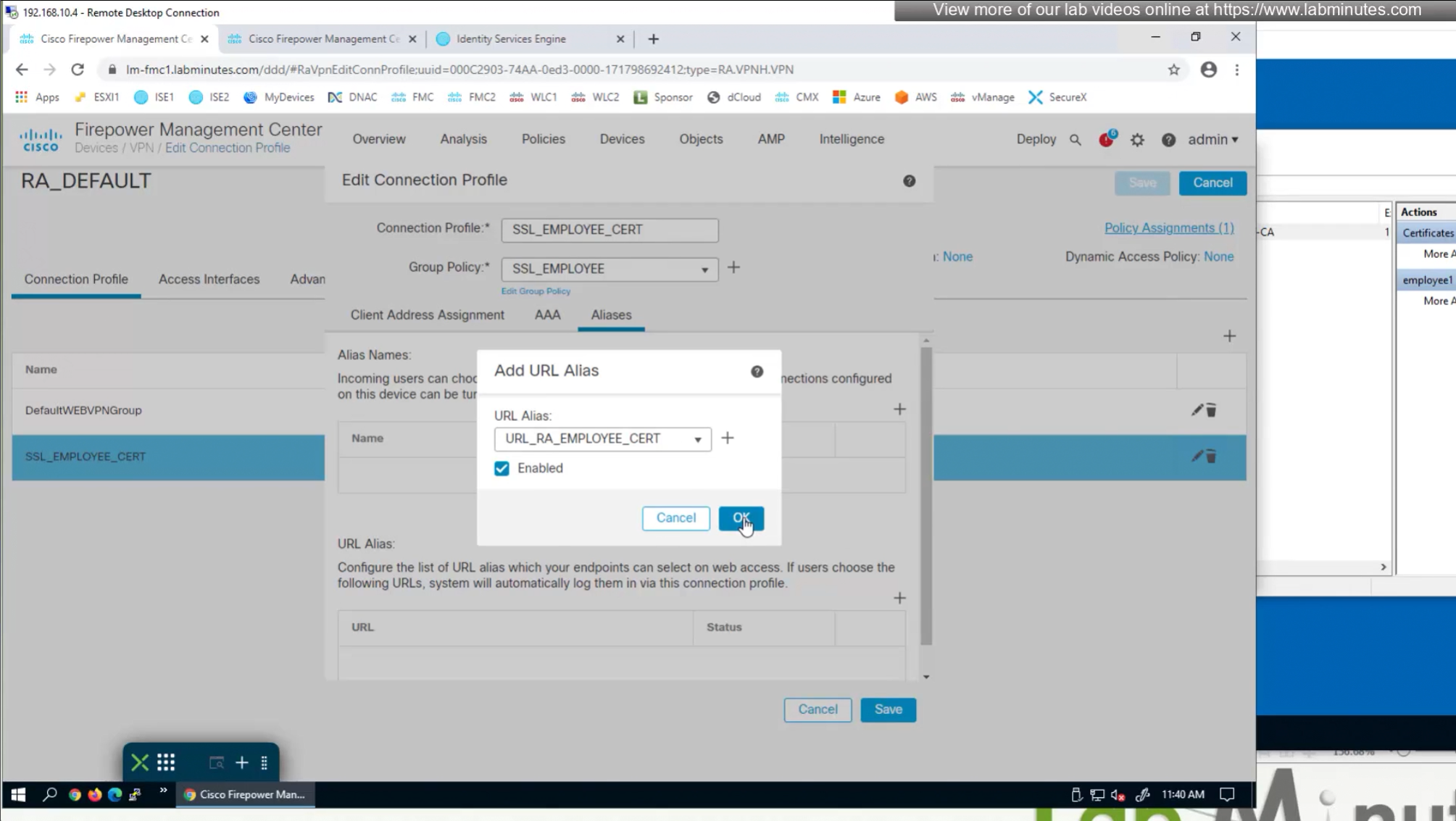Click the notifications alert icon

pos(1106,140)
